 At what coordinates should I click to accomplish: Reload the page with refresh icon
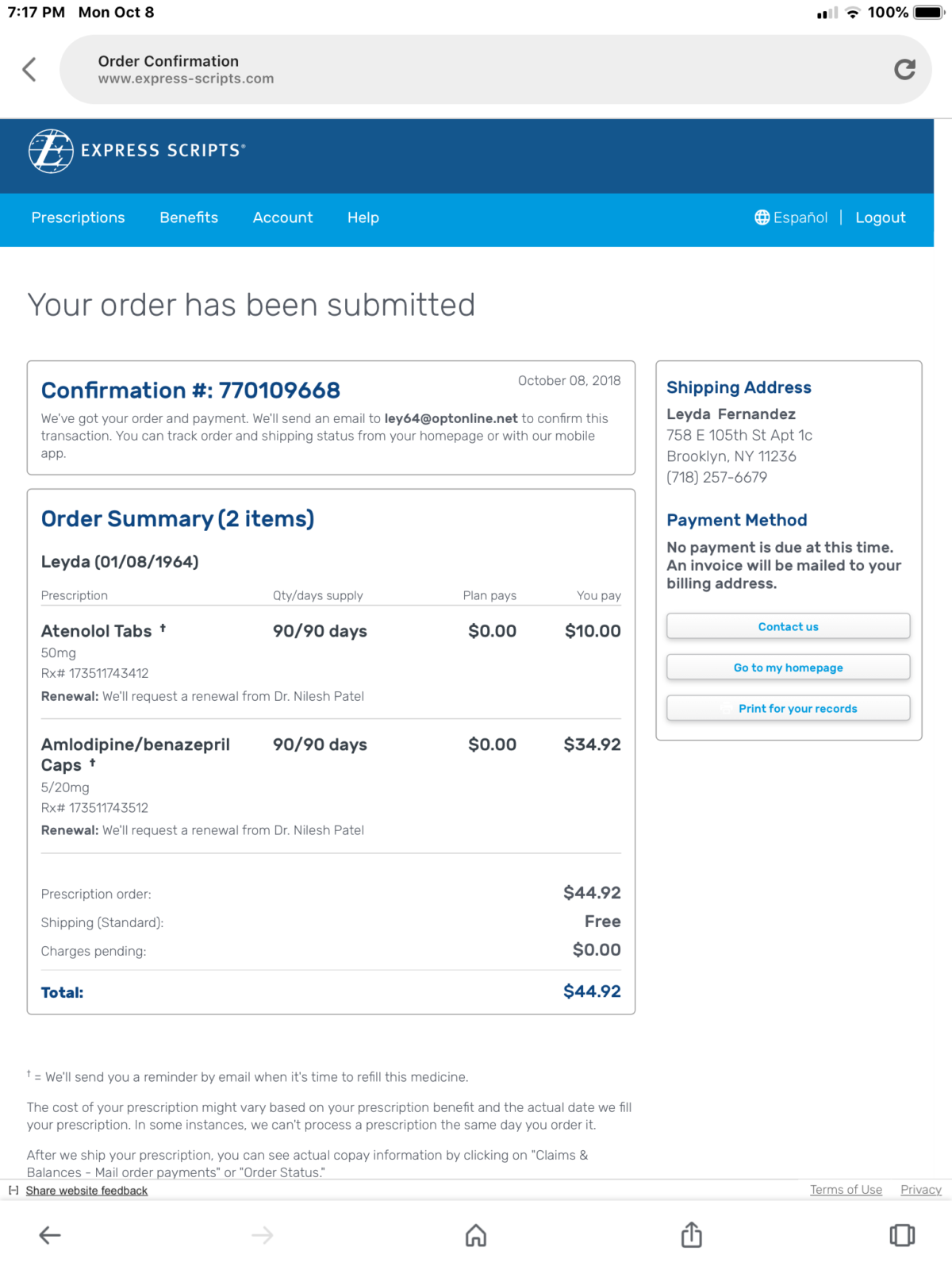pyautogui.click(x=904, y=70)
